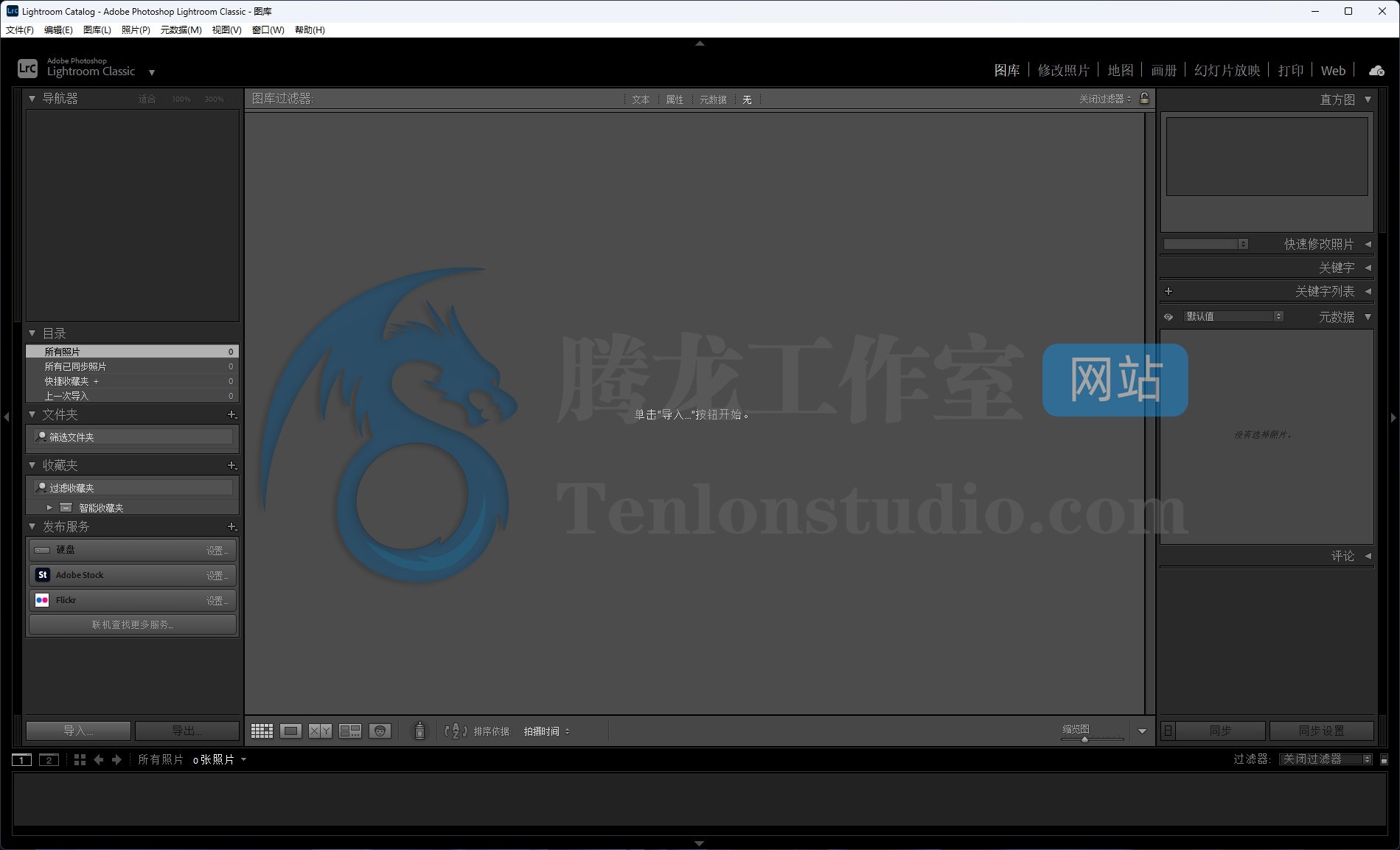Screen dimensions: 1400x850
Task: Open toolbar content dropdown arrow
Action: pos(1142,731)
